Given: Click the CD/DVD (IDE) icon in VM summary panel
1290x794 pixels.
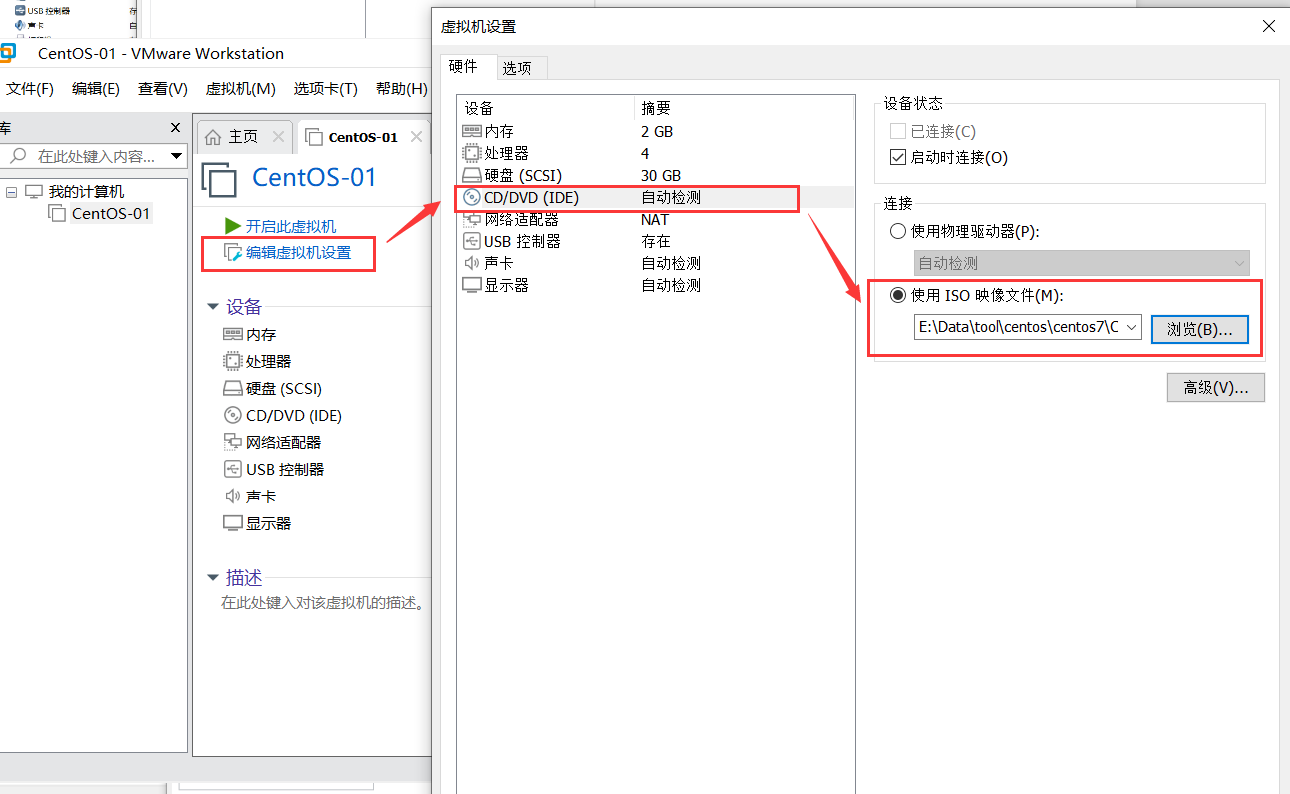Looking at the screenshot, I should (x=232, y=416).
